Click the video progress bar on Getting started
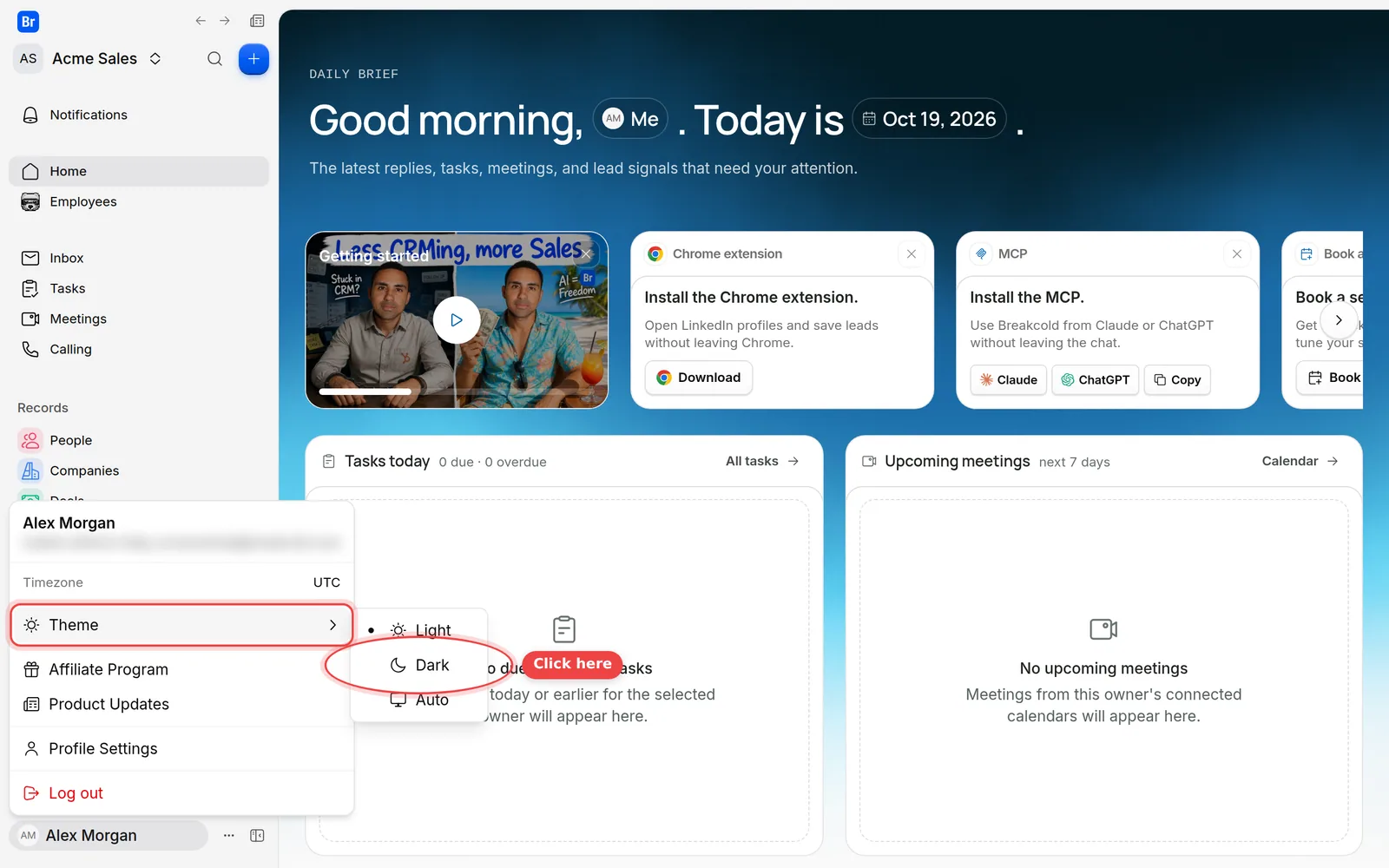The image size is (1389, 868). coord(455,391)
